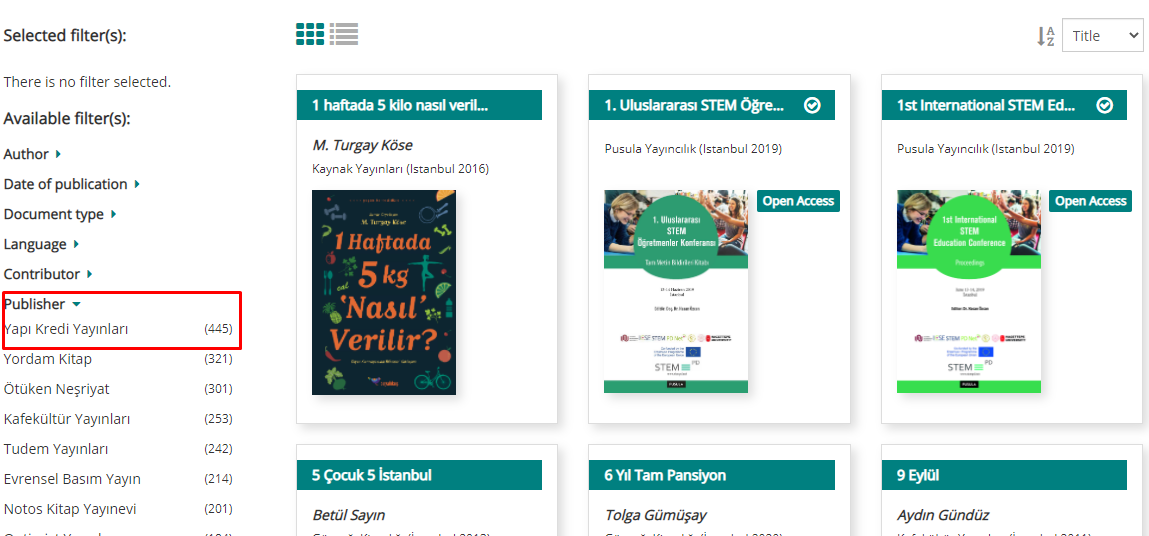Switch to grid view layout

point(310,34)
